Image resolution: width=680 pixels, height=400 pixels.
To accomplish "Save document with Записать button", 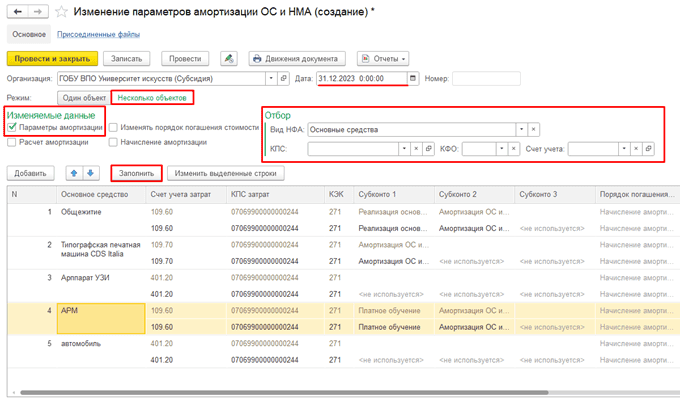I will tap(126, 59).
